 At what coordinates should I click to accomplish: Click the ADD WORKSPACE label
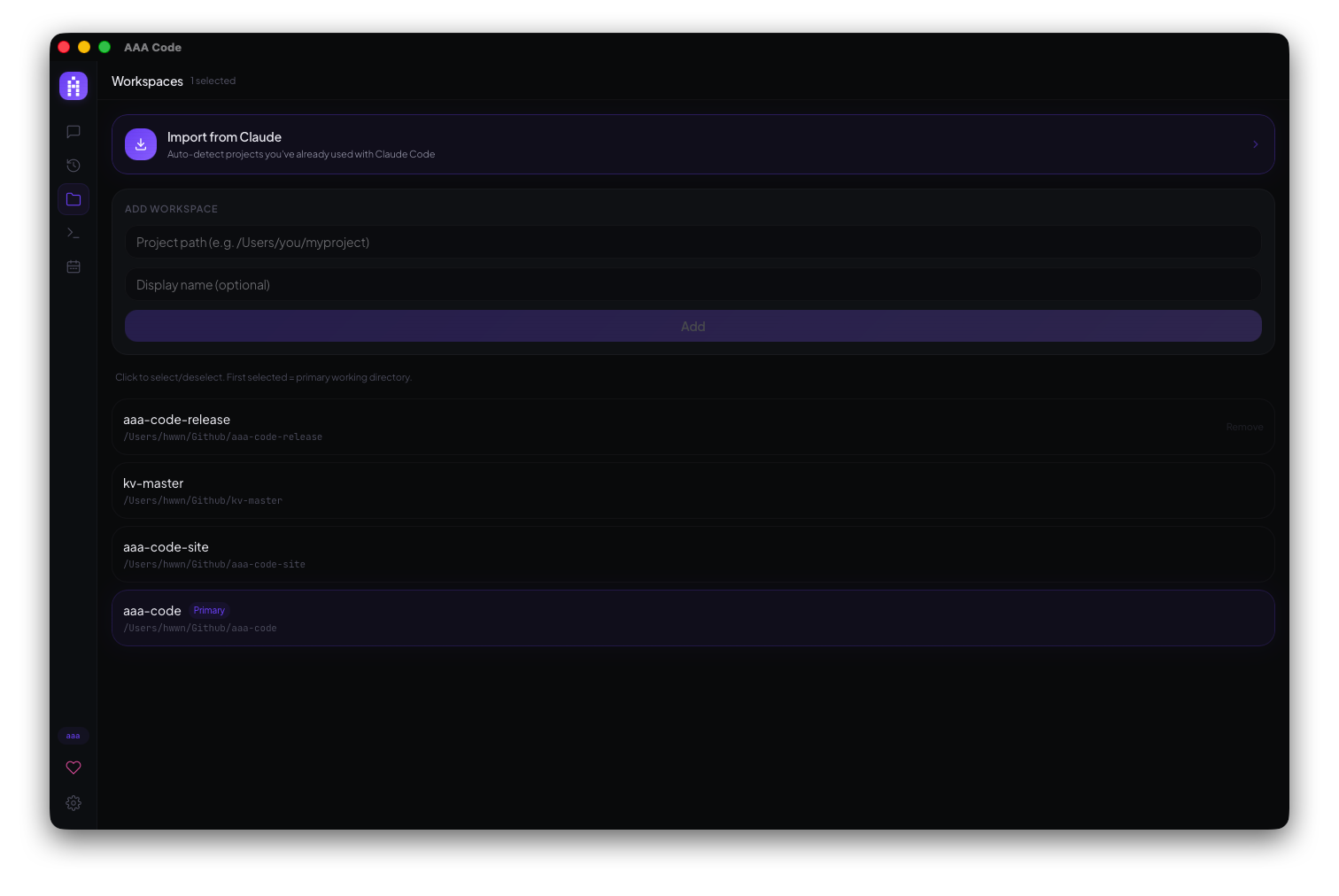(x=171, y=209)
